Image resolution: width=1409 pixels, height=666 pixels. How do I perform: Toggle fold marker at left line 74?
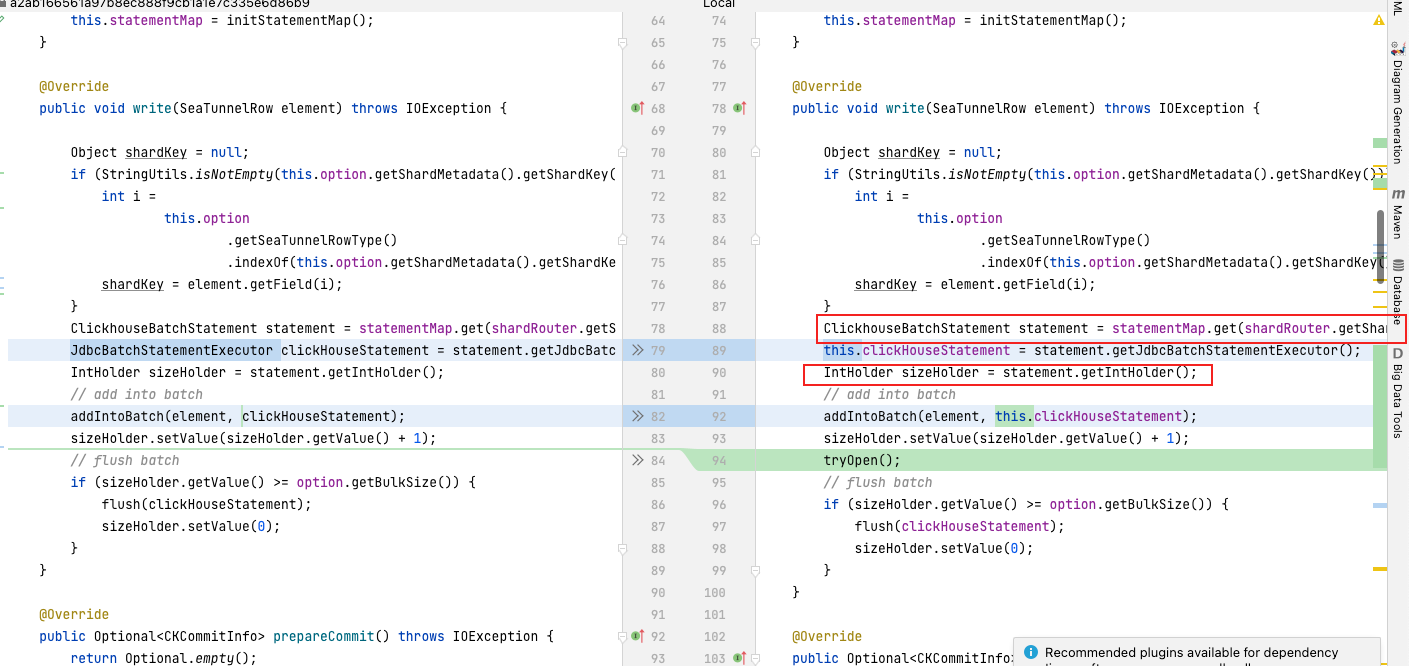[622, 240]
